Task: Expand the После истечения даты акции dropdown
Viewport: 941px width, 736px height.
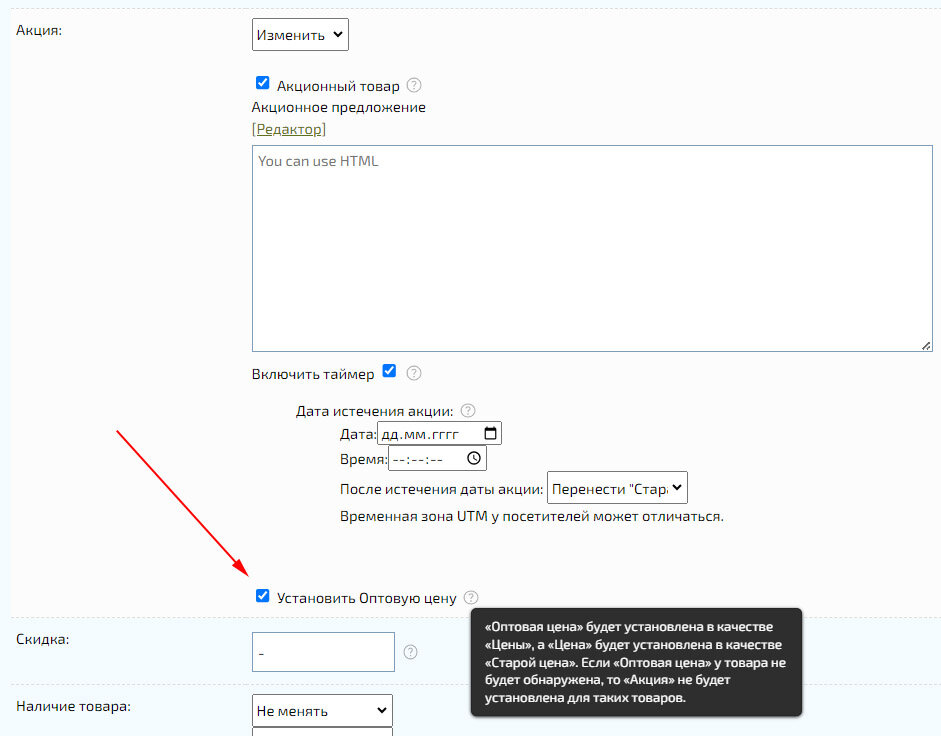Action: coord(617,489)
